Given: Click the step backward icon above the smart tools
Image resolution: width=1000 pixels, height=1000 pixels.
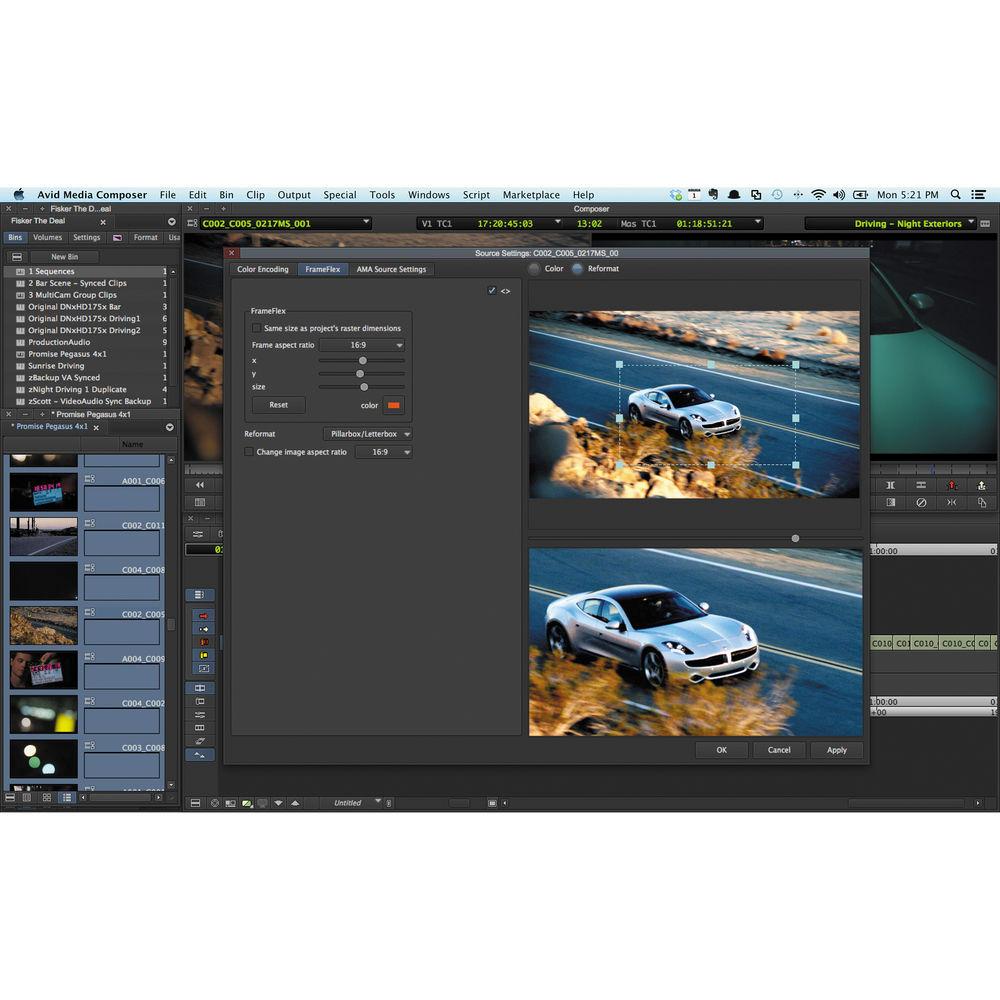Looking at the screenshot, I should tap(200, 484).
